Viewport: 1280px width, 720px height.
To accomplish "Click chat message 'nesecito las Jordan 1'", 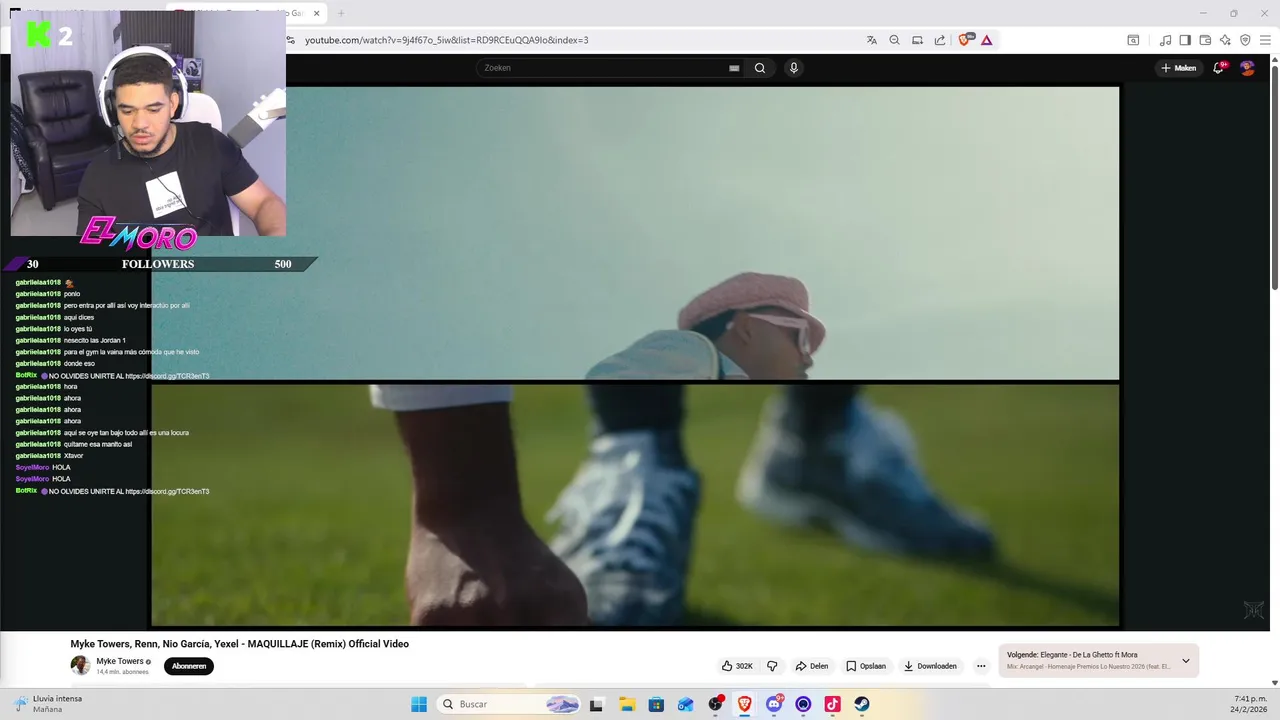I will (x=94, y=341).
